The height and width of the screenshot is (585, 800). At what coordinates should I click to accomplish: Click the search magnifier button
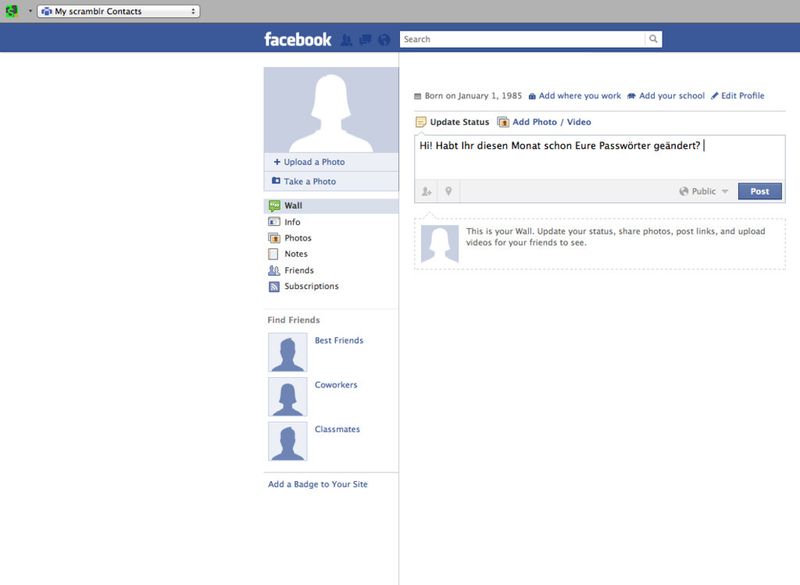(653, 39)
